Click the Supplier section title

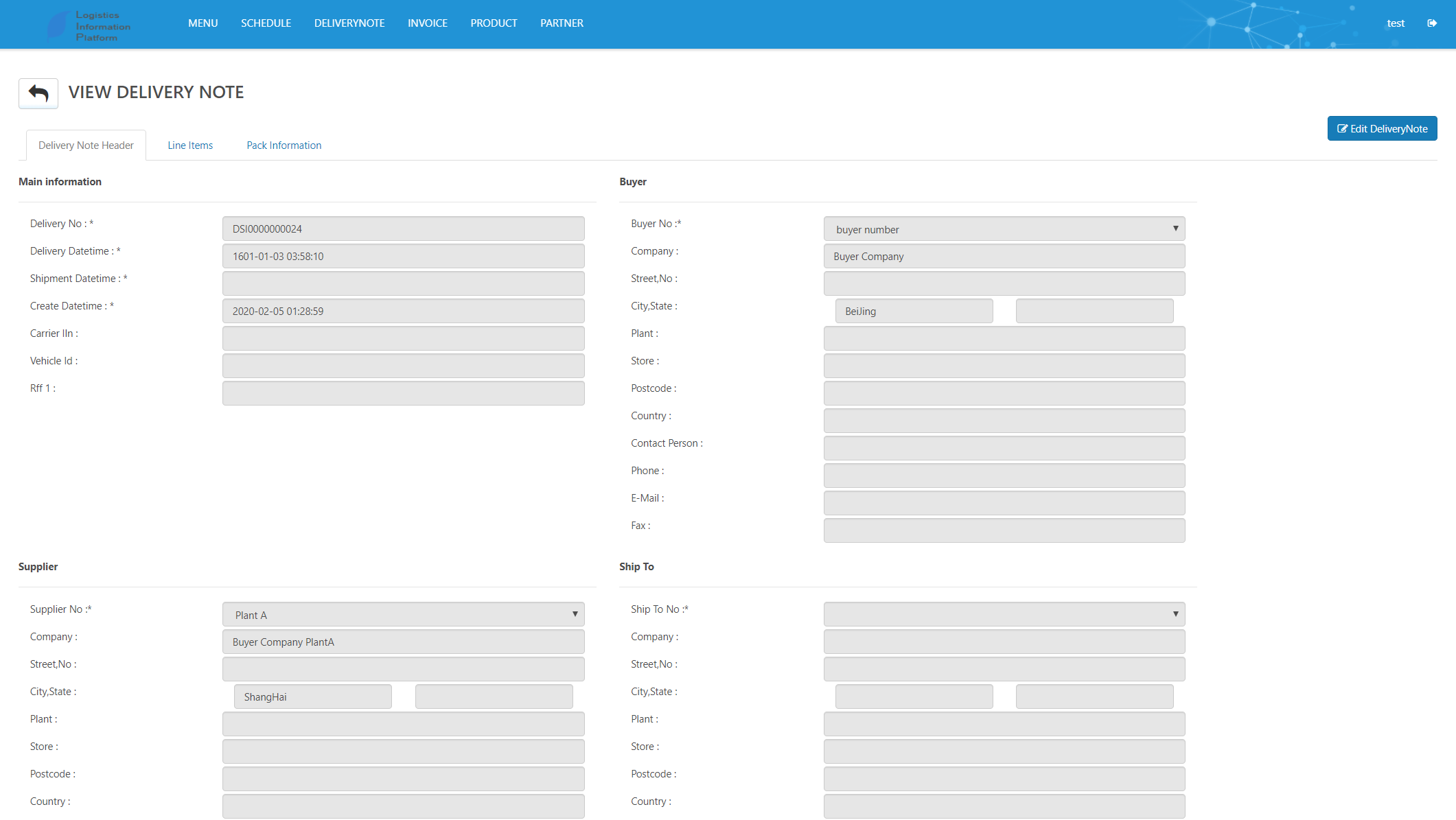point(38,567)
